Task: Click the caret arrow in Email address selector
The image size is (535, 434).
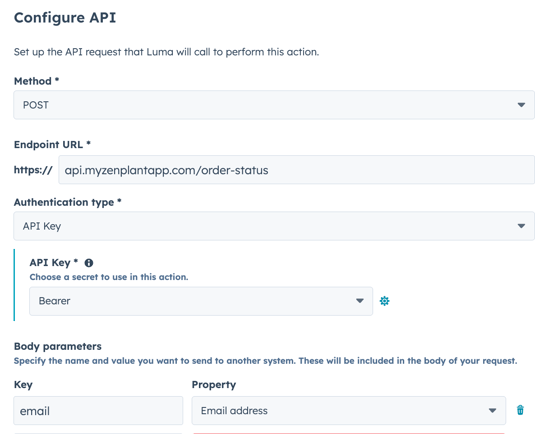Action: coord(492,410)
